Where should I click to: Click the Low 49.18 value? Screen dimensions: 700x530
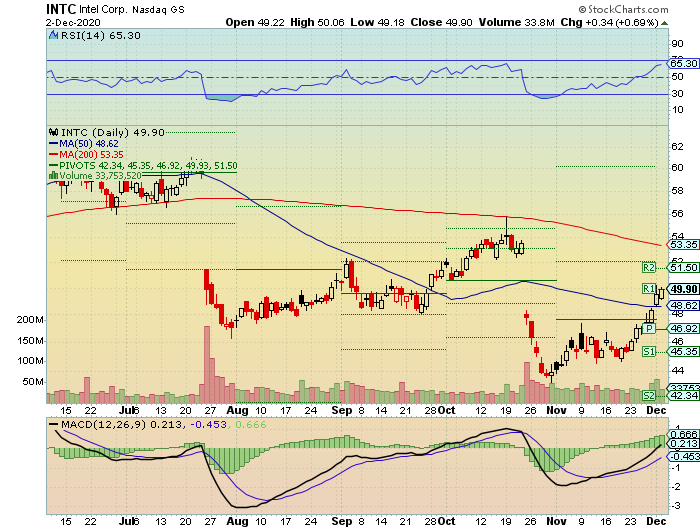pos(377,22)
